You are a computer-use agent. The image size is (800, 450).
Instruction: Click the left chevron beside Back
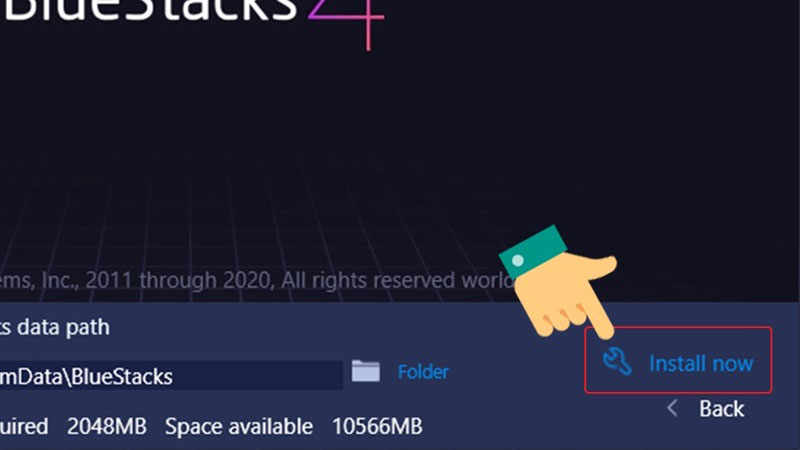(x=673, y=408)
